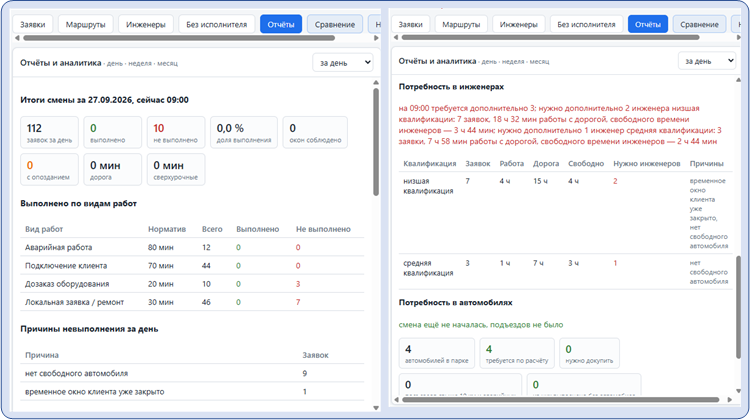Open Сравнение tab in right panel

point(699,24)
